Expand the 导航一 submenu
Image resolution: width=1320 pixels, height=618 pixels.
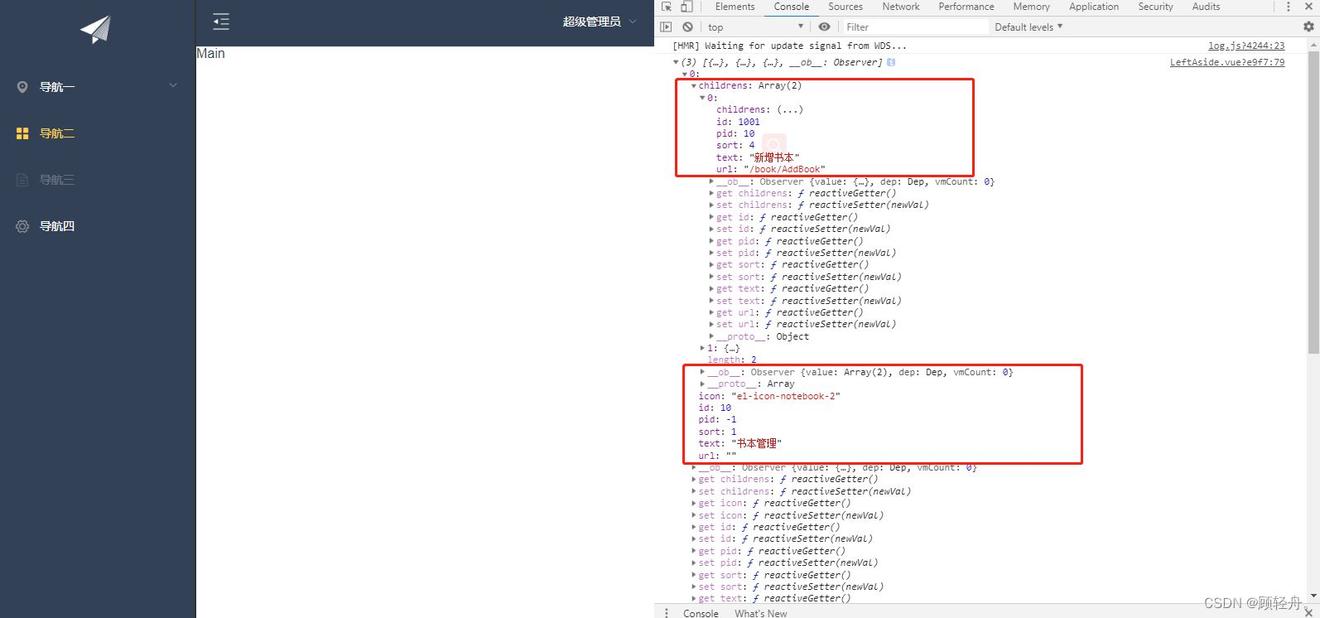tap(97, 87)
